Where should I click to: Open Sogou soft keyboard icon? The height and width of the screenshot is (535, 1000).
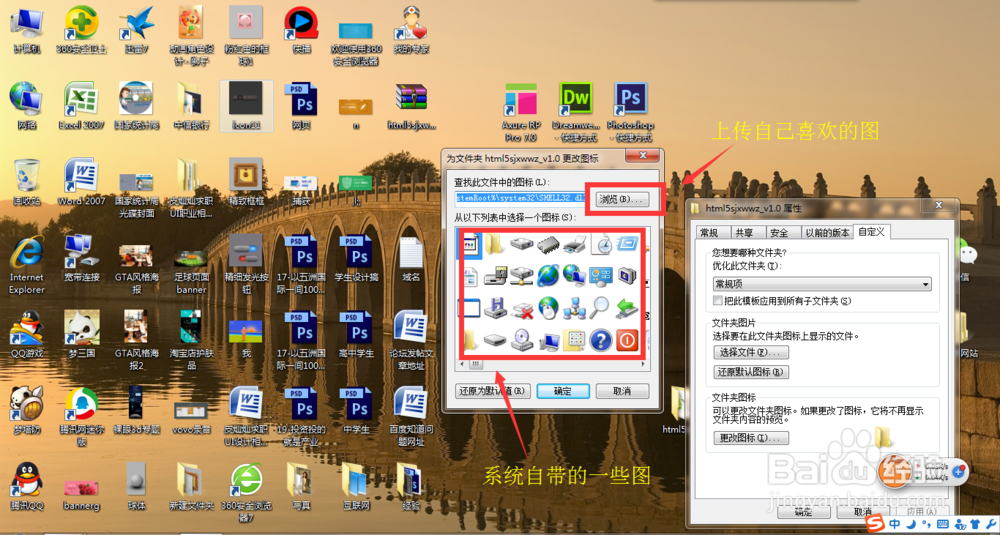click(943, 524)
